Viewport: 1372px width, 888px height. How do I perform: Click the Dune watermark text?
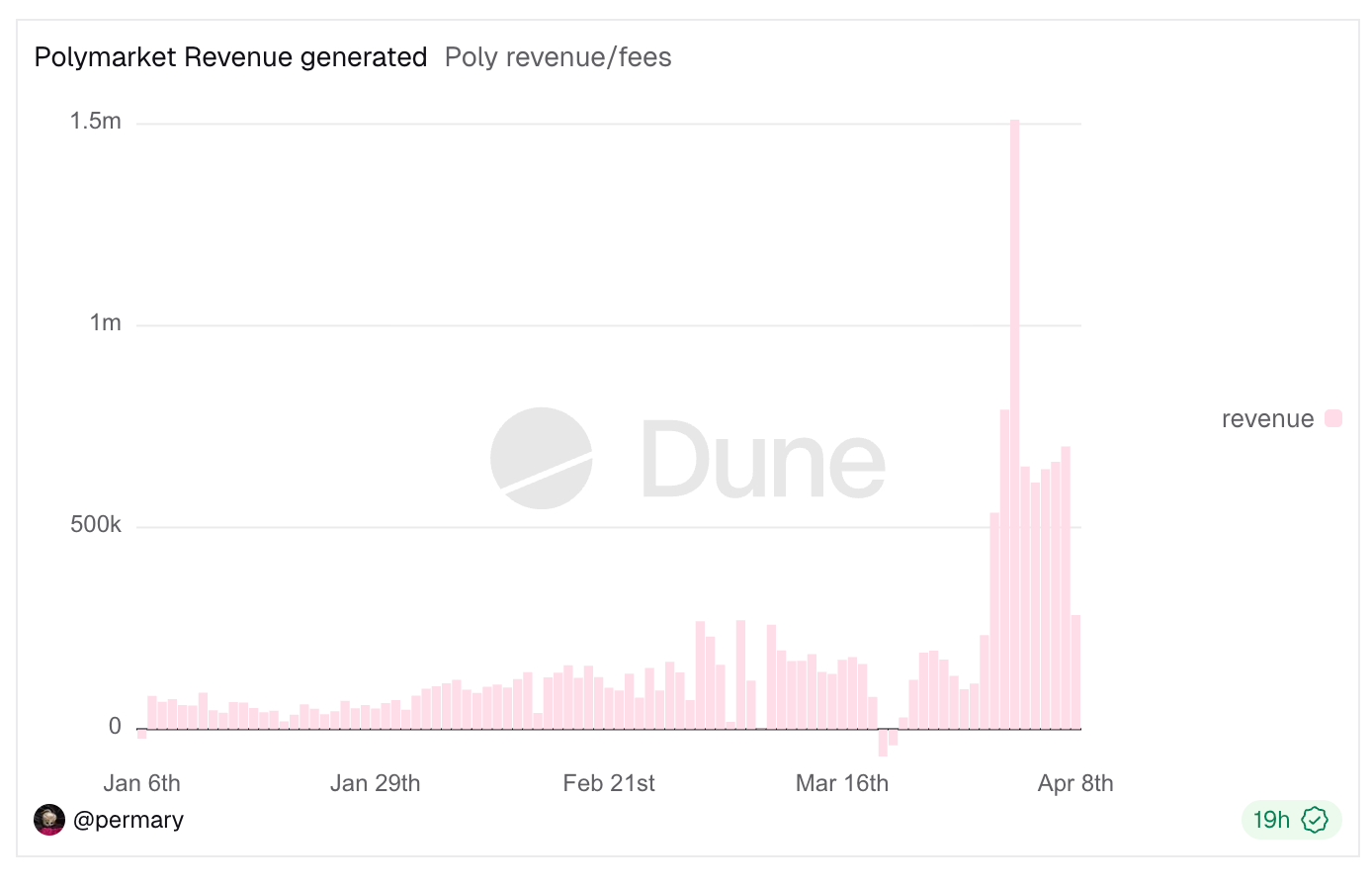click(763, 459)
